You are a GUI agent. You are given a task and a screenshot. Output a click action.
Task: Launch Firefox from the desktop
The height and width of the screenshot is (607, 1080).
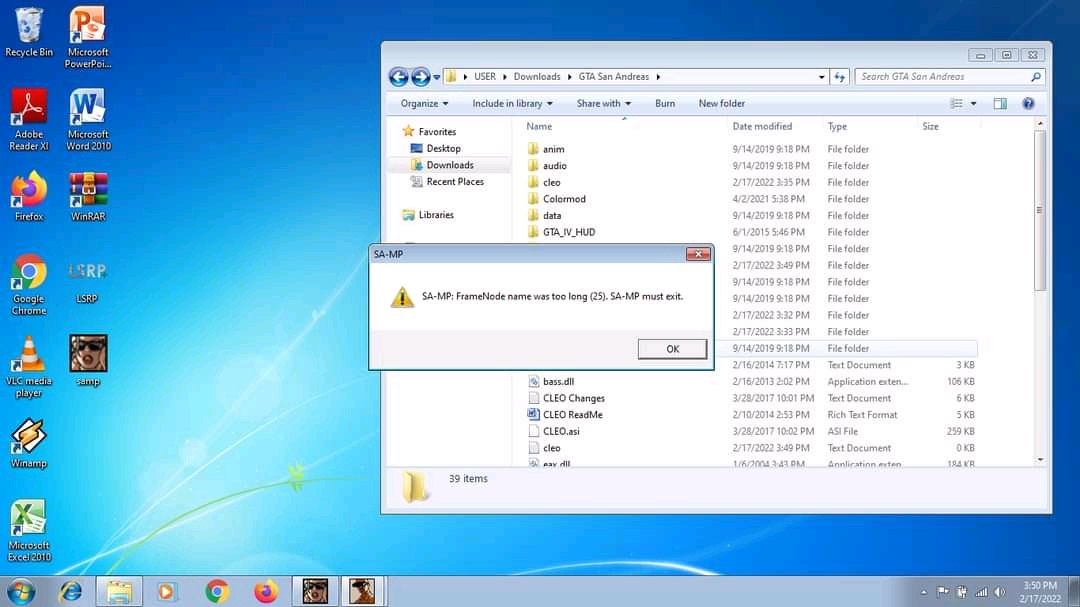click(29, 196)
